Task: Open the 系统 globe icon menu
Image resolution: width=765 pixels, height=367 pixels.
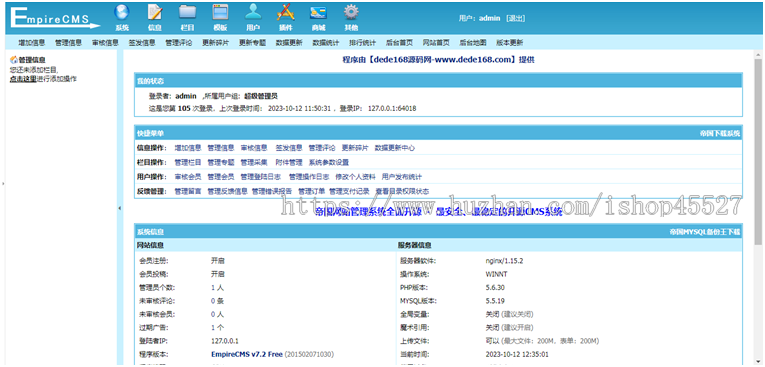Action: click(x=122, y=17)
